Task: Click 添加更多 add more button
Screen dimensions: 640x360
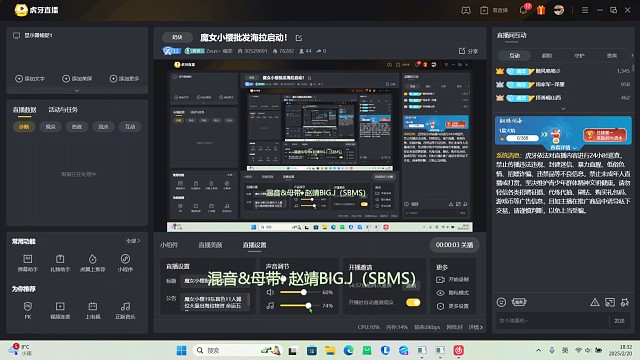Action: (124, 78)
